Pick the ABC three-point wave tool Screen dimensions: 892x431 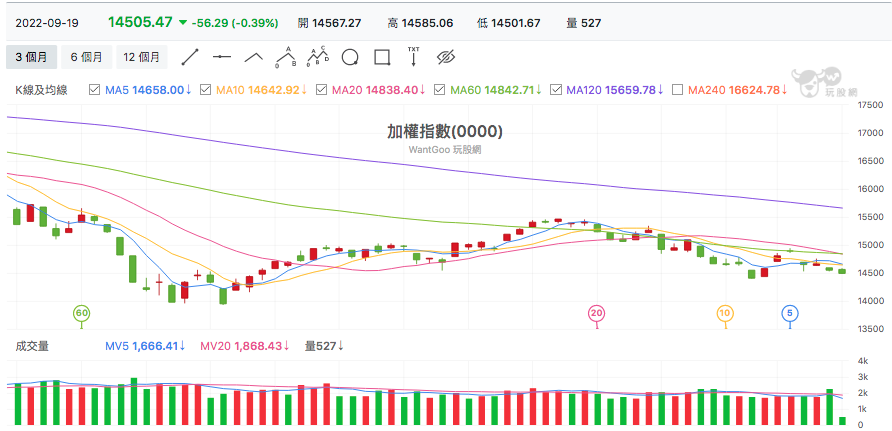click(x=286, y=57)
